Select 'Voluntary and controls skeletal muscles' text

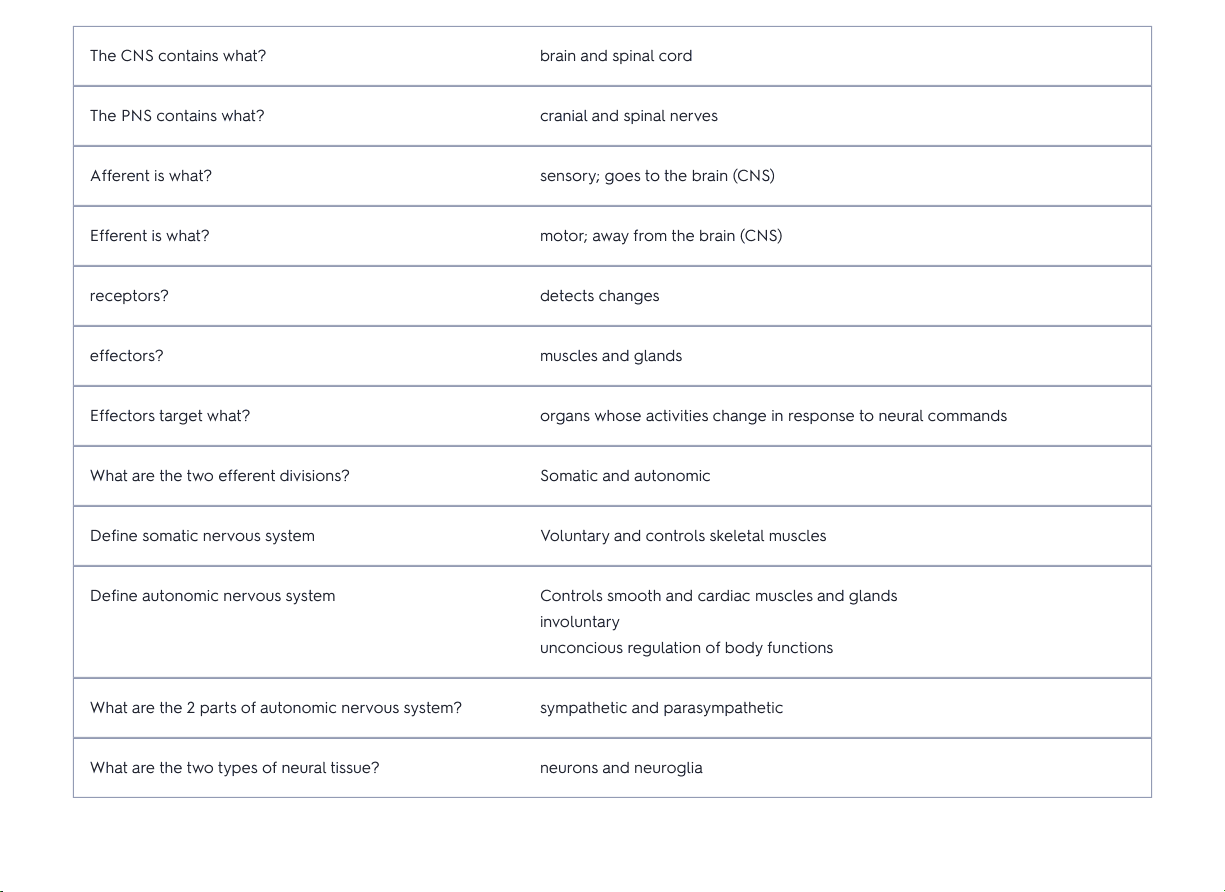click(x=683, y=536)
